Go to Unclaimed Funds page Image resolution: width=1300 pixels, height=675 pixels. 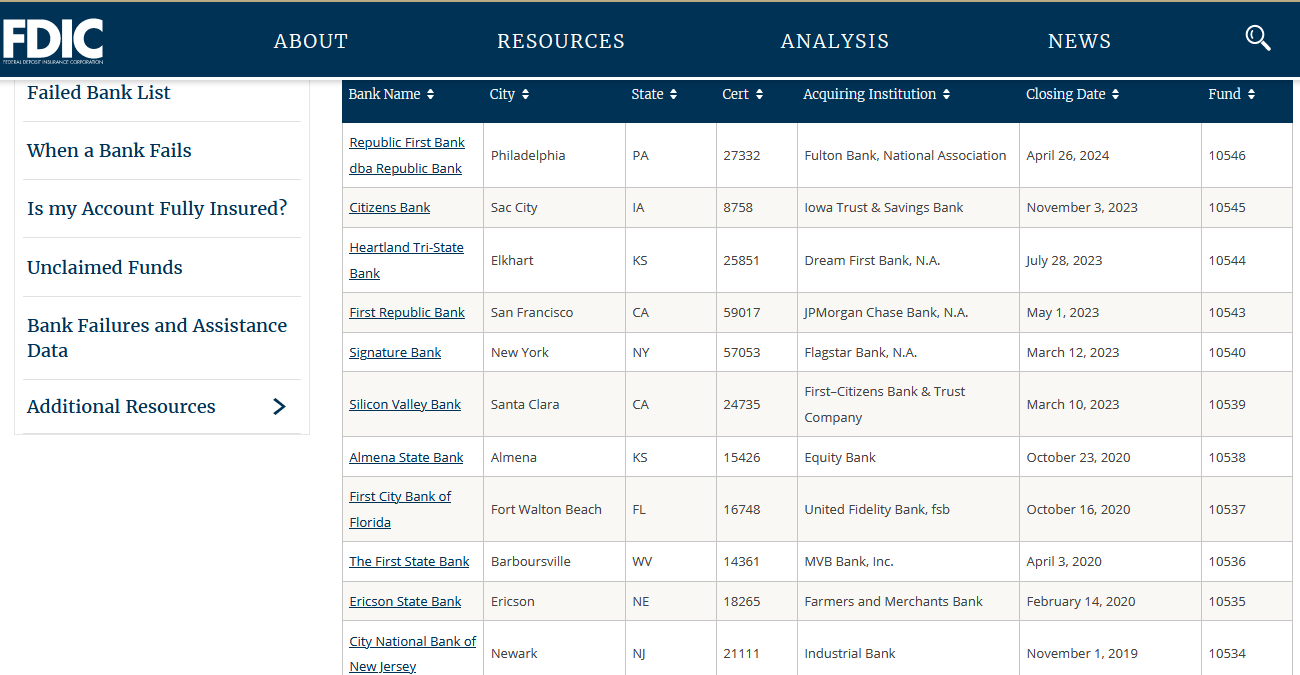(105, 268)
